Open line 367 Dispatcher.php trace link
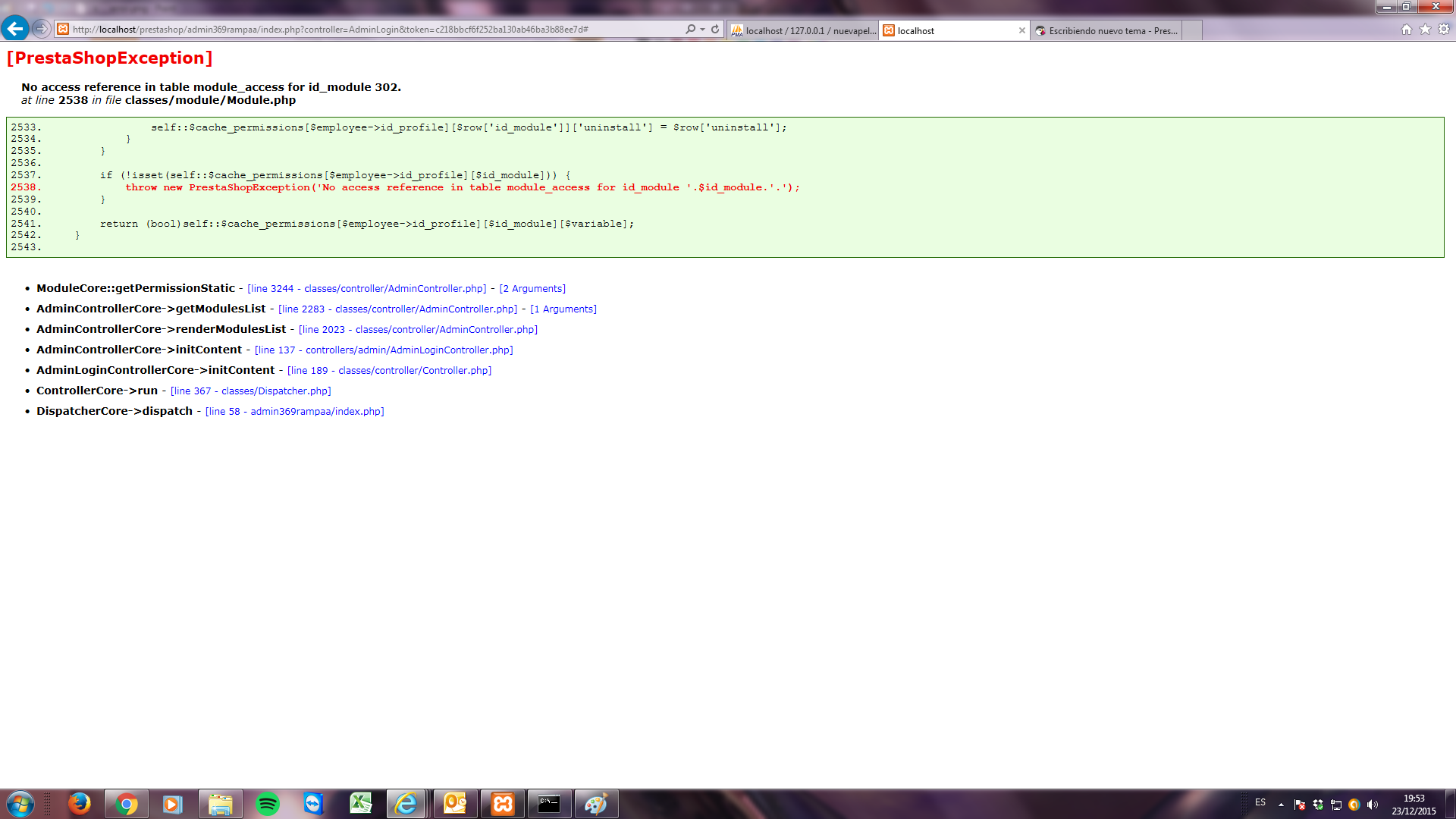Image resolution: width=1456 pixels, height=819 pixels. [x=251, y=391]
